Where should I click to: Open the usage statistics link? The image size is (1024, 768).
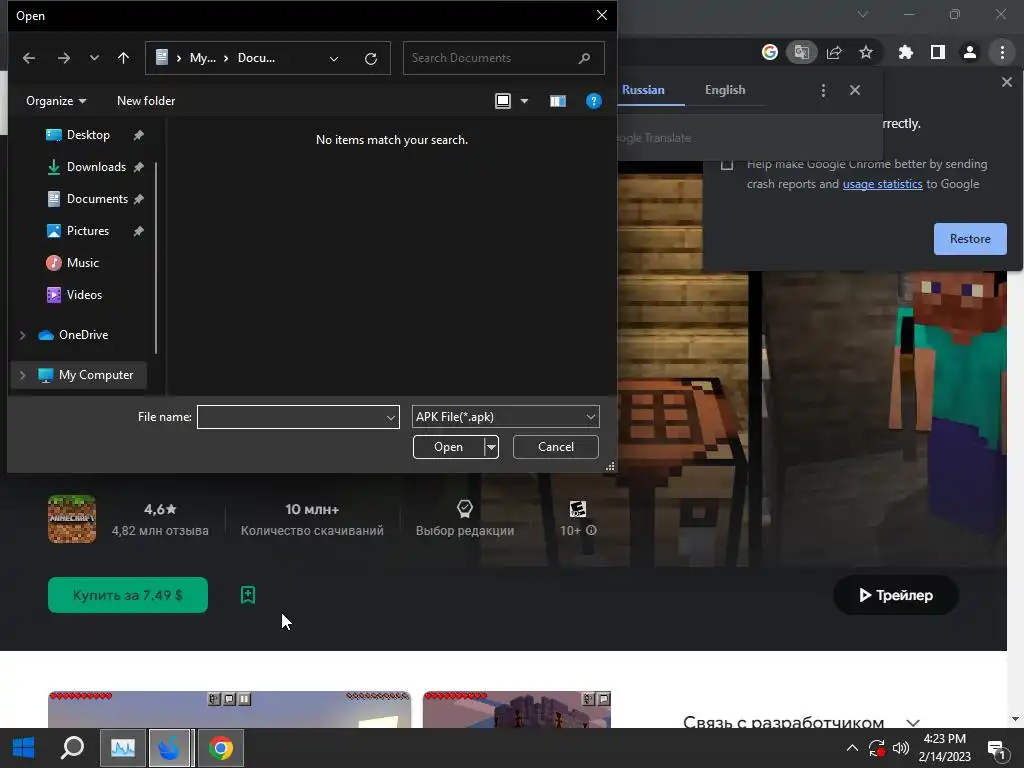pyautogui.click(x=882, y=184)
